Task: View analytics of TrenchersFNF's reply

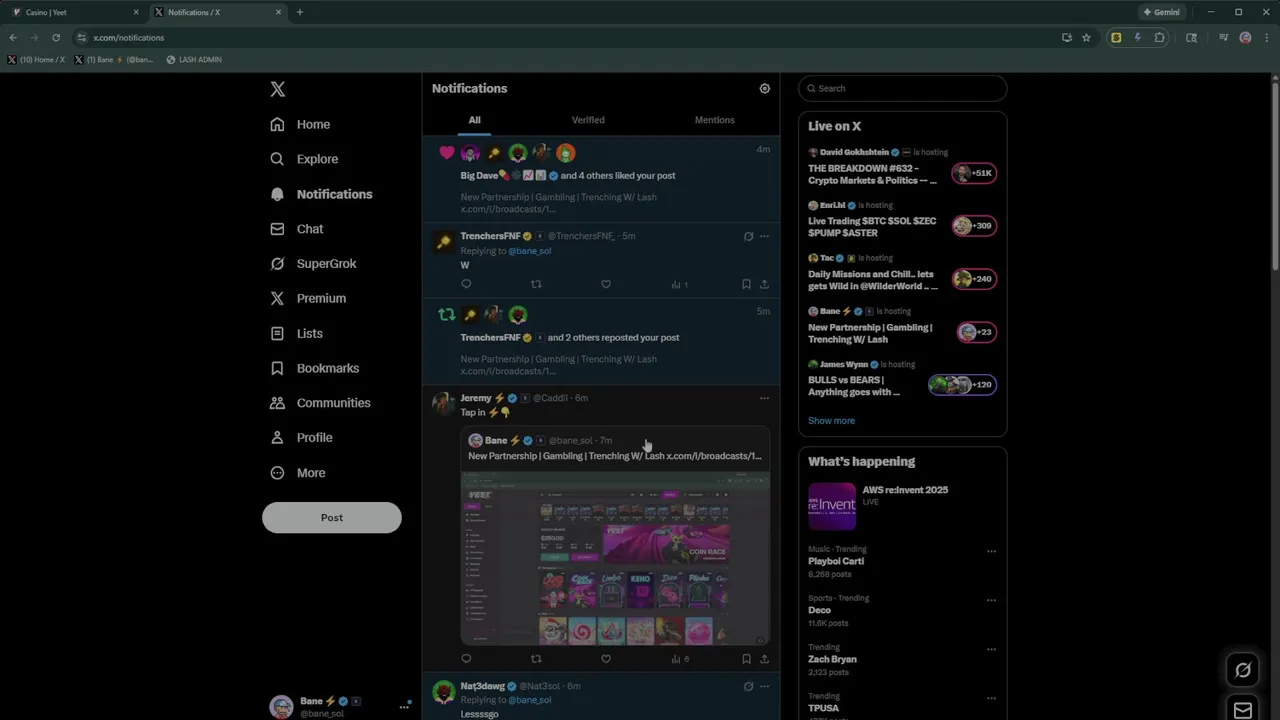Action: coord(679,284)
